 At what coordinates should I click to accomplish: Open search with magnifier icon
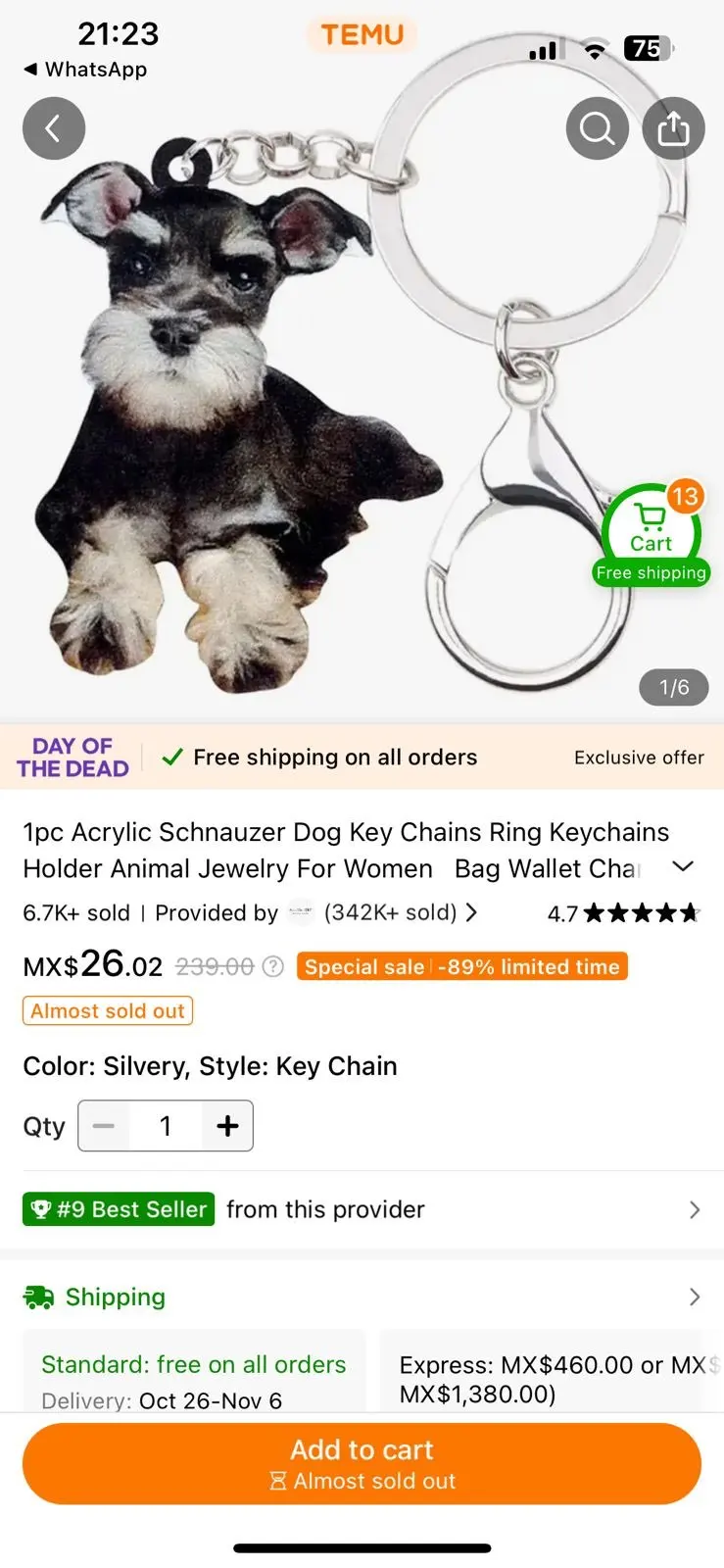598,128
